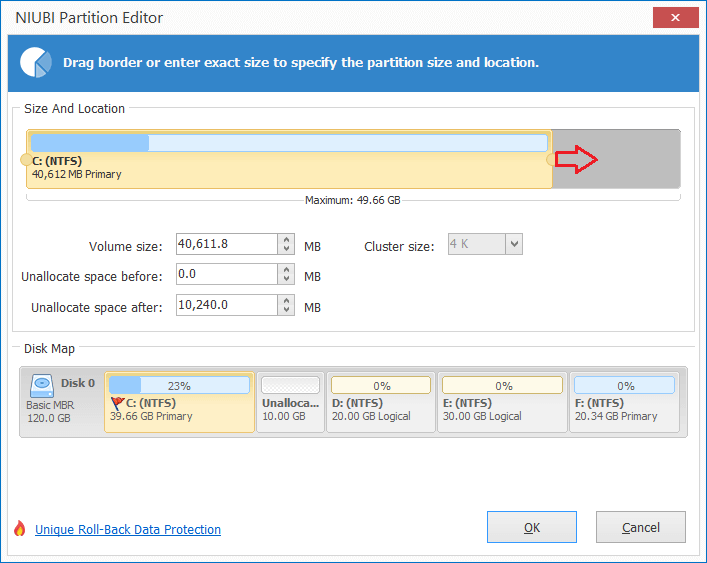Select F: (NTFS) 20.34 GB Primary partition

click(x=624, y=402)
